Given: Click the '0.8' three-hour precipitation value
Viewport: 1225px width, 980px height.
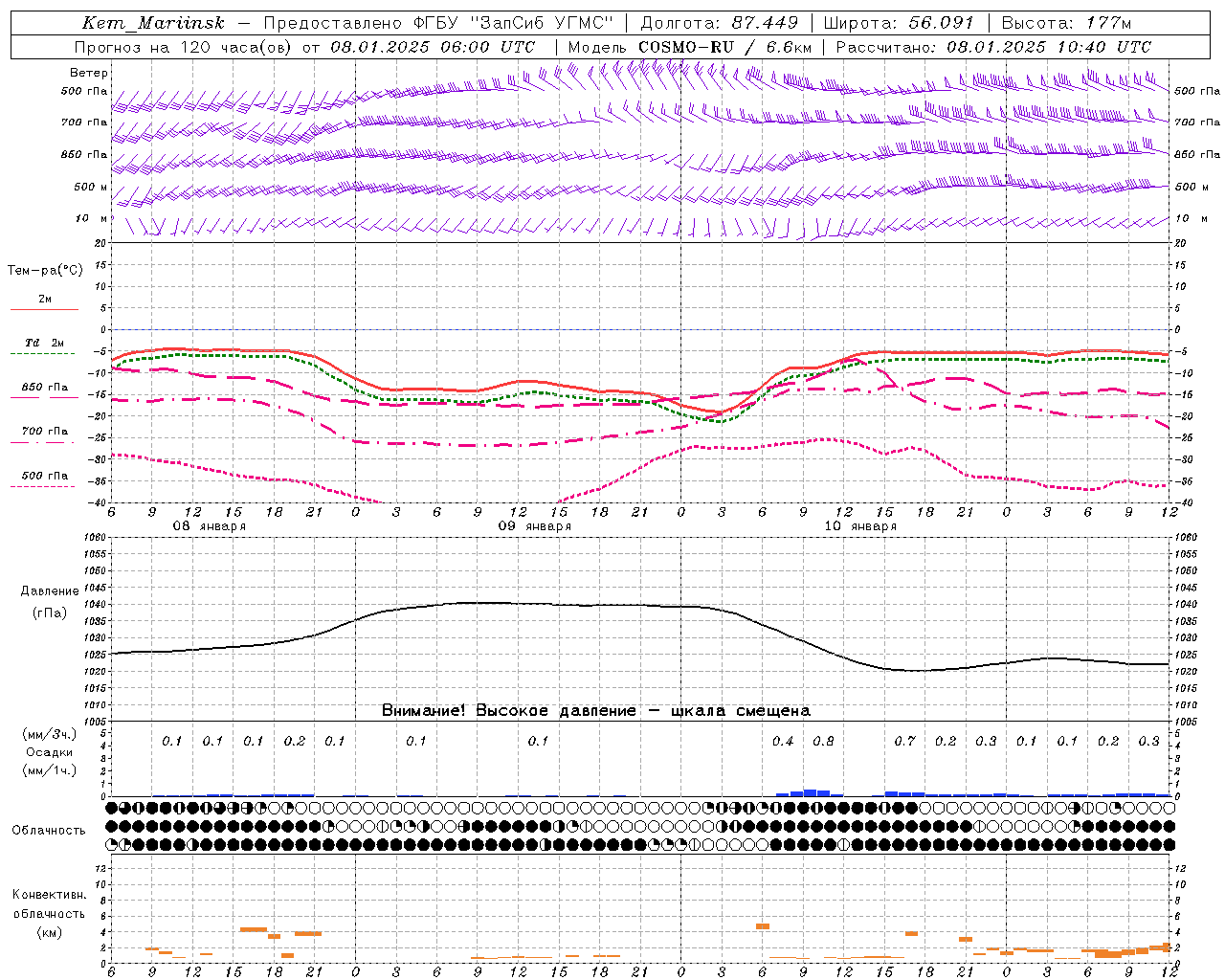Looking at the screenshot, I should 823,741.
